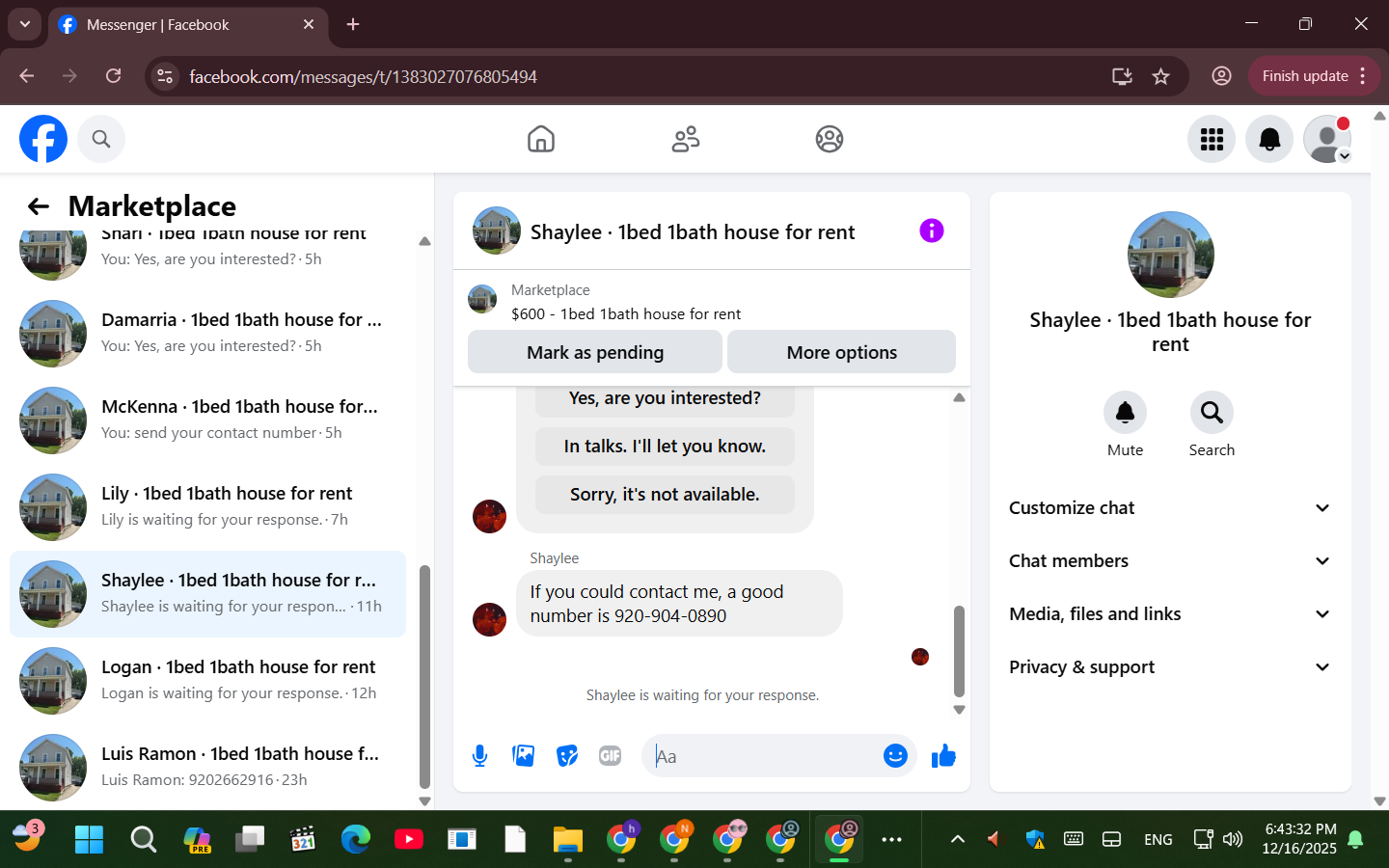Attach a photo file to the message
The image size is (1389, 868).
point(524,756)
